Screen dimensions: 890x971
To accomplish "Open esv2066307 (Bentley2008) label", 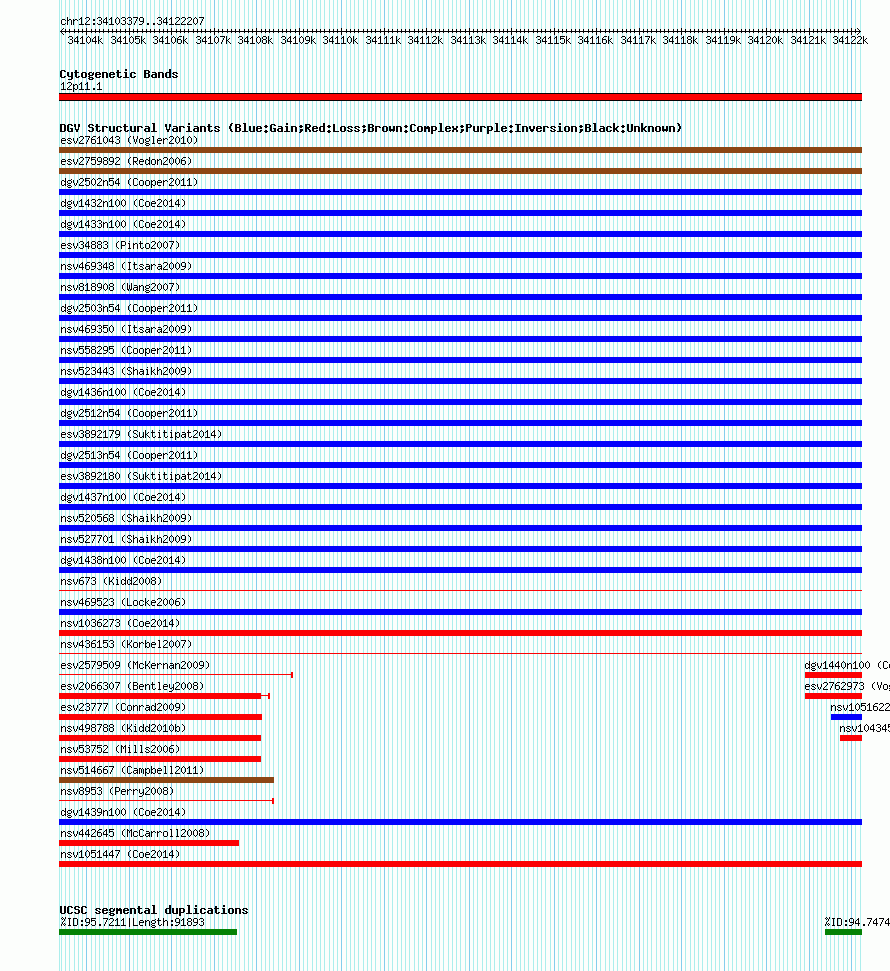I will tap(132, 688).
